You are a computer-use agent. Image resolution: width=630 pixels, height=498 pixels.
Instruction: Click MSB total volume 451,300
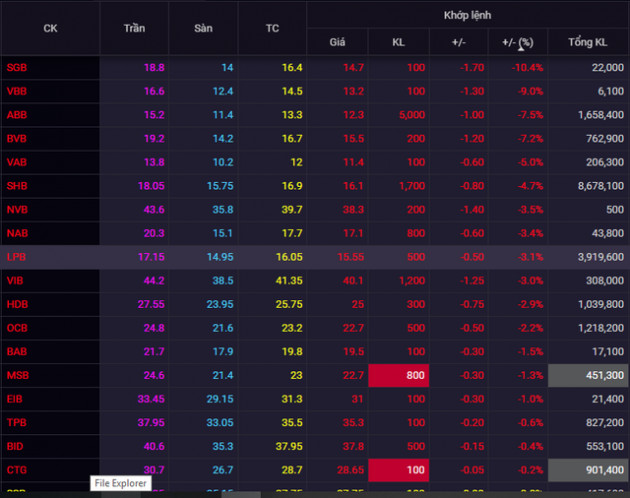pos(588,375)
